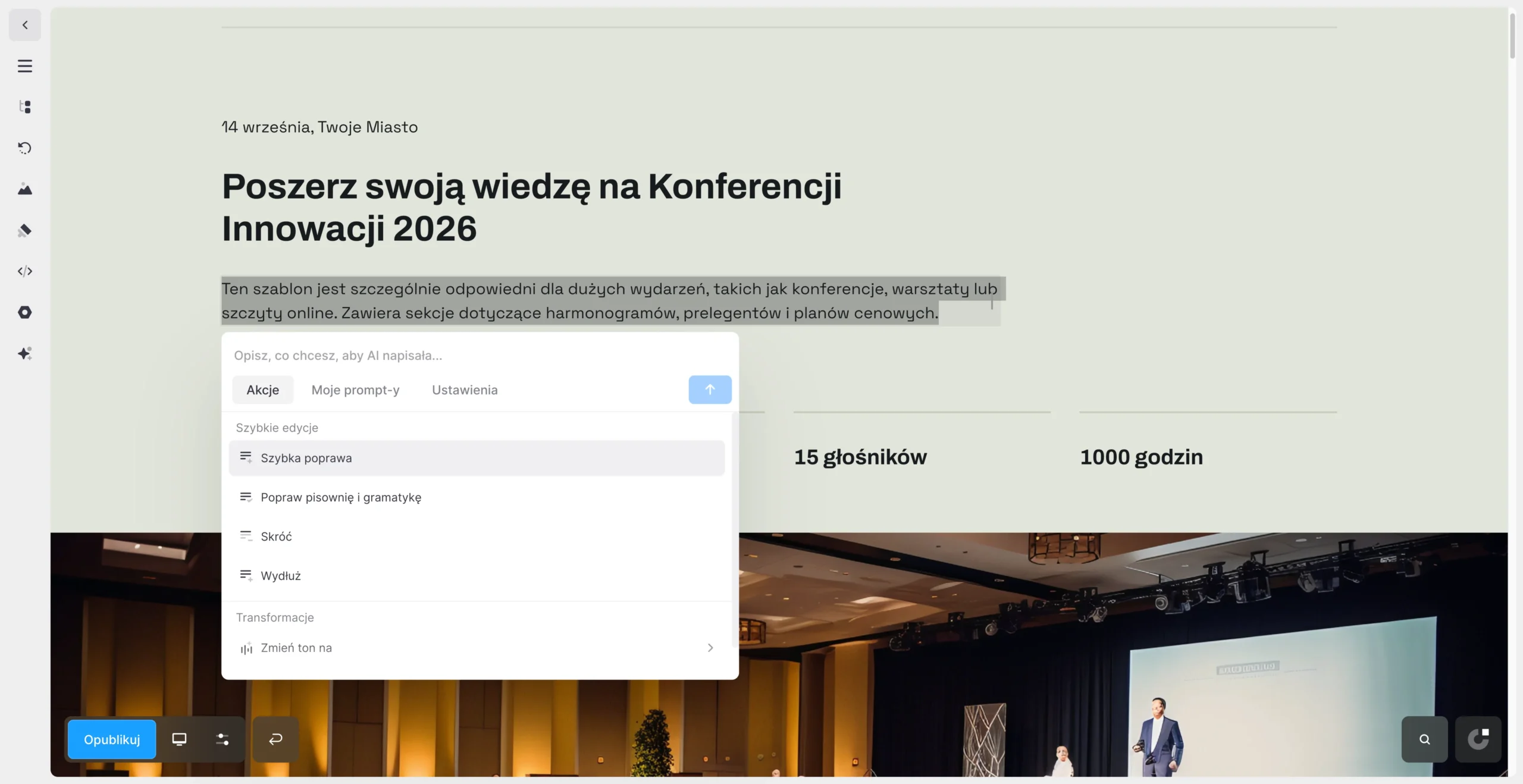Viewport: 1523px width, 784px height.
Task: Click the 15 głośników stat
Action: [860, 457]
